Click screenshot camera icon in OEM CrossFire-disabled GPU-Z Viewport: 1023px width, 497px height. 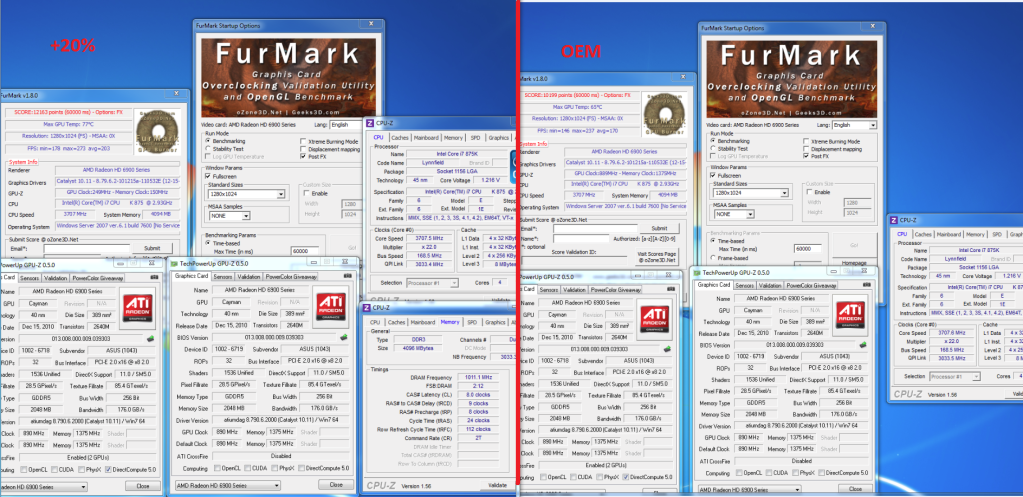coord(868,285)
